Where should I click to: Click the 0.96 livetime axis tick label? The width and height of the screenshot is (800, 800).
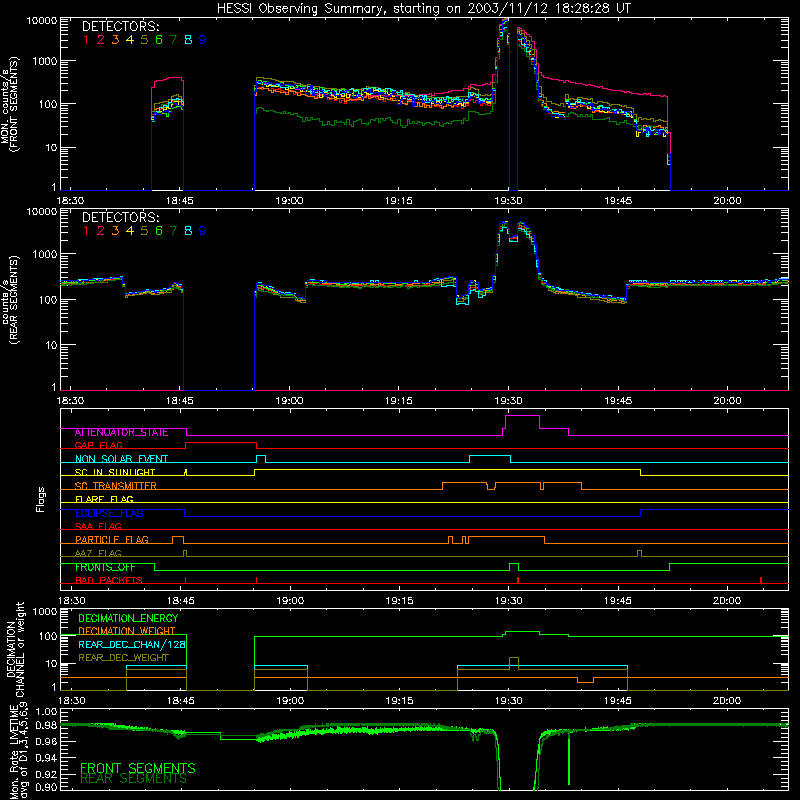pos(46,741)
